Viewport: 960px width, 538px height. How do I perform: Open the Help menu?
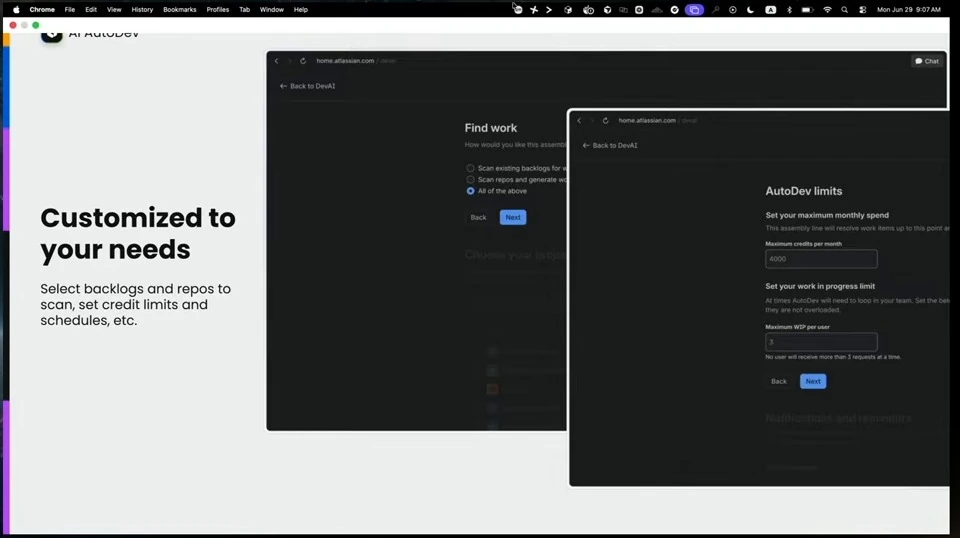(x=300, y=10)
